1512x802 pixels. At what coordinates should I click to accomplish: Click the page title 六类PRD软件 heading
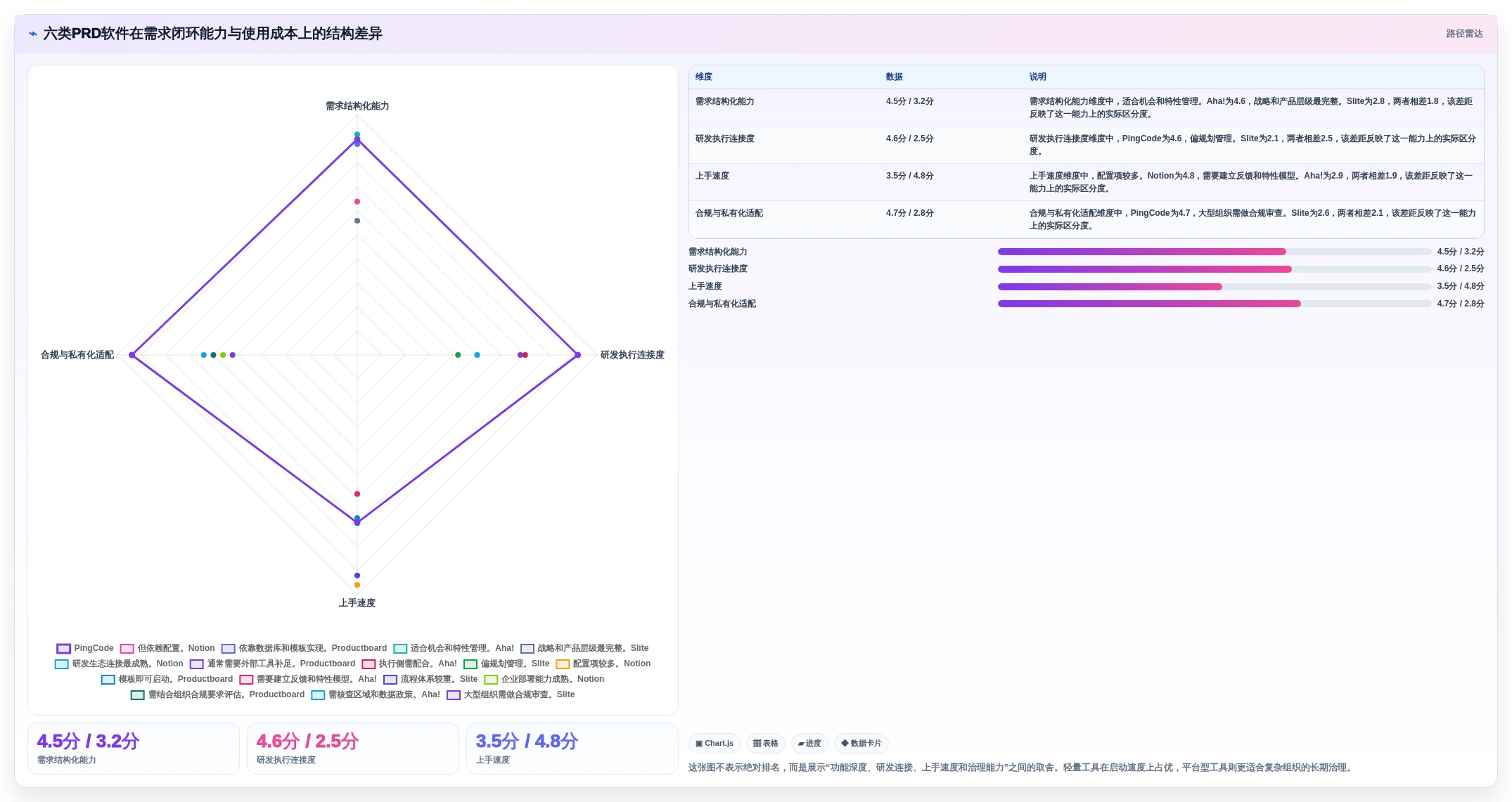[212, 34]
